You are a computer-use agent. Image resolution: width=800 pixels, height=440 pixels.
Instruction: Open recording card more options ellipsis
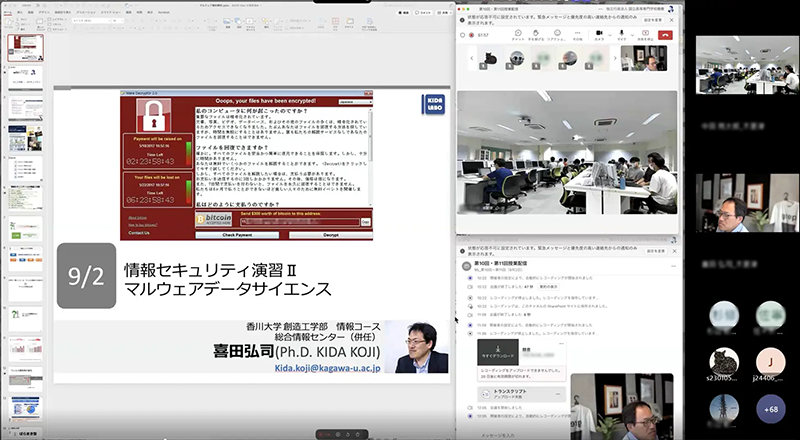[x=561, y=344]
